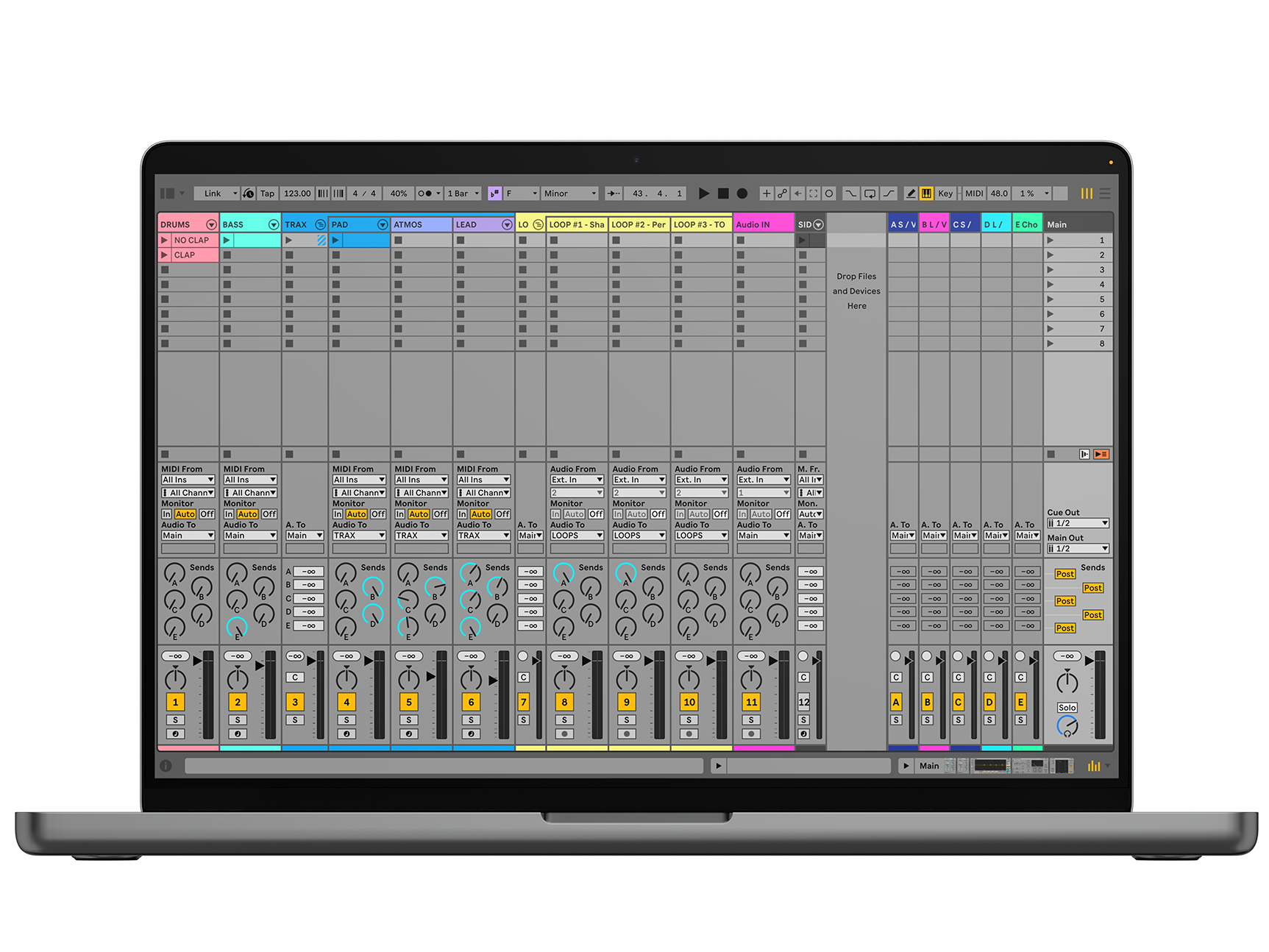Screen dimensions: 1269x952
Task: Click the Tap tempo button
Action: (267, 193)
